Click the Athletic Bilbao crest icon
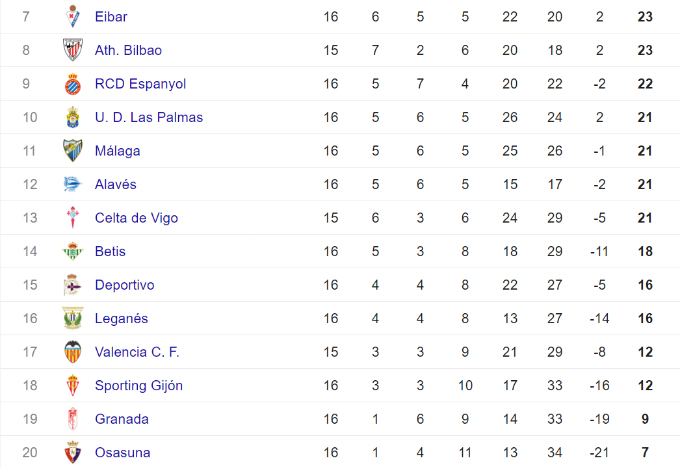The width and height of the screenshot is (680, 468). coord(73,50)
